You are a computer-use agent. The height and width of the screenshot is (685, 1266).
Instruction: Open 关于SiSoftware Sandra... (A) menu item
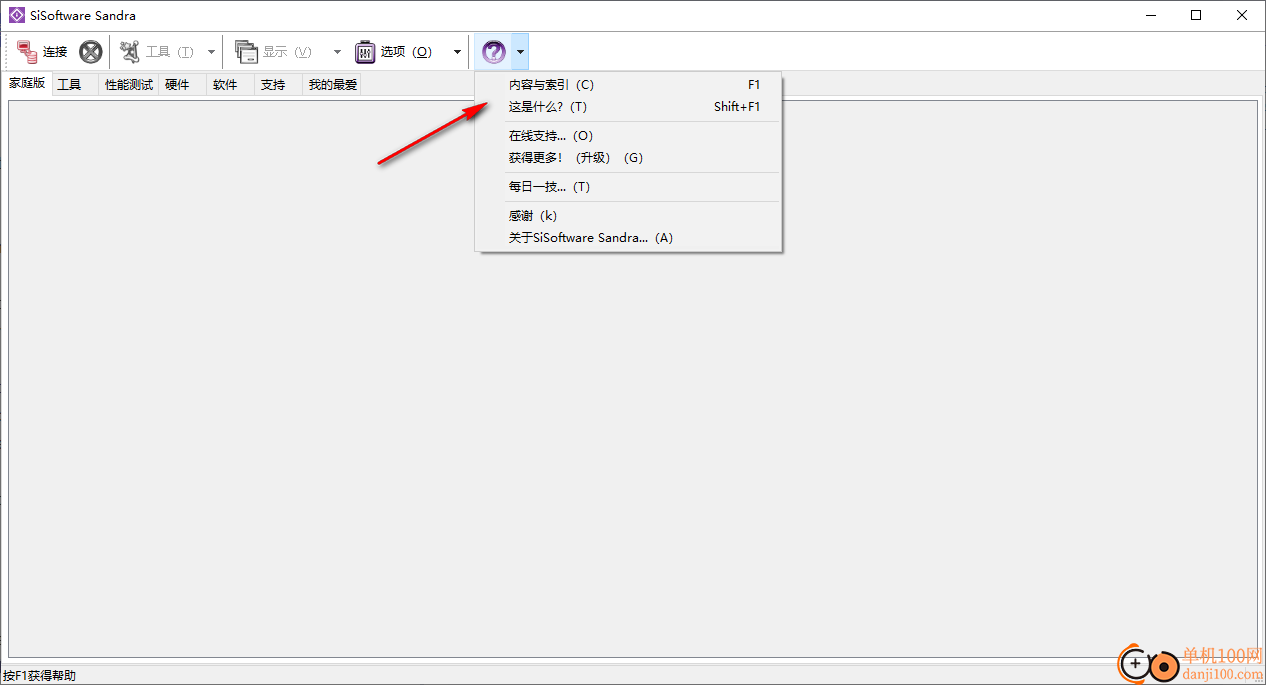point(629,238)
